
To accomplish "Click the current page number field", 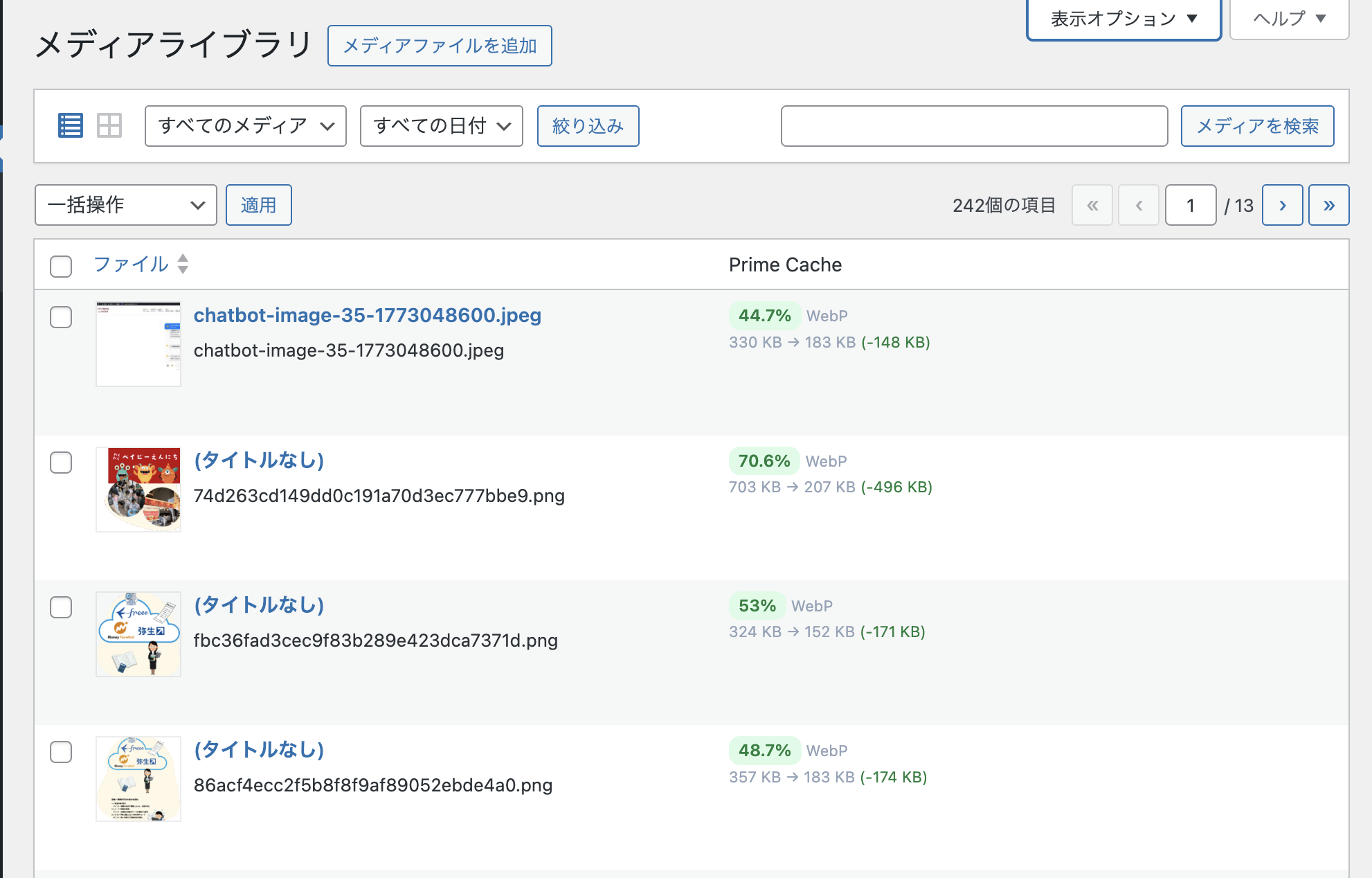I will [1191, 205].
